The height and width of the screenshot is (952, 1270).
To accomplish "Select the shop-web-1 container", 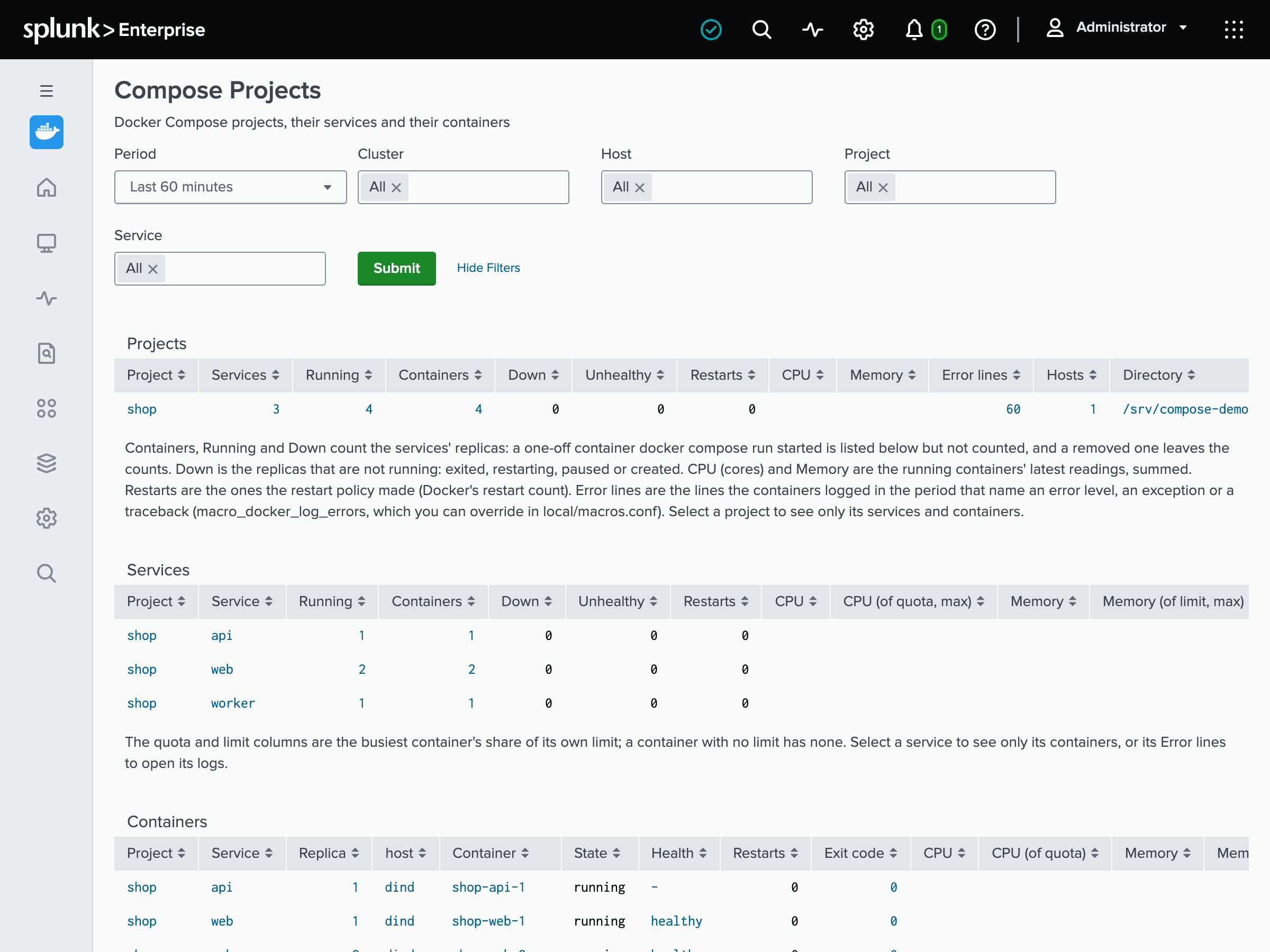I will pos(488,921).
